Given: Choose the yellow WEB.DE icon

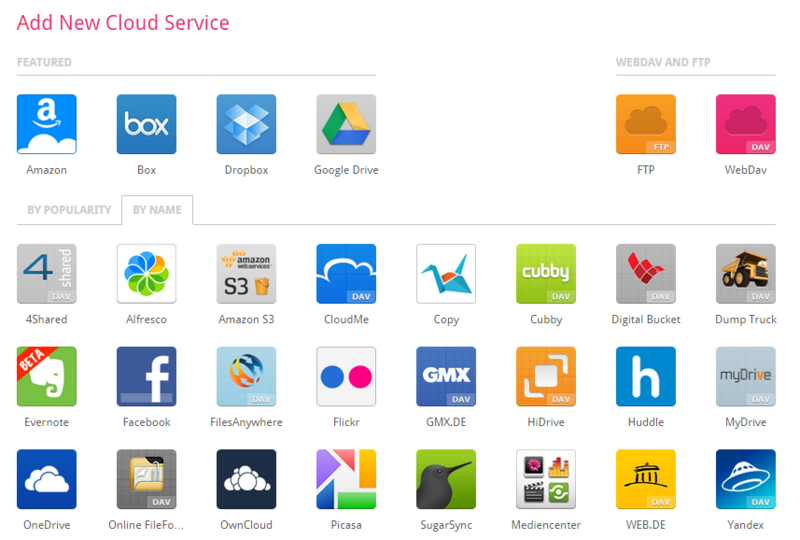Looking at the screenshot, I should point(646,479).
